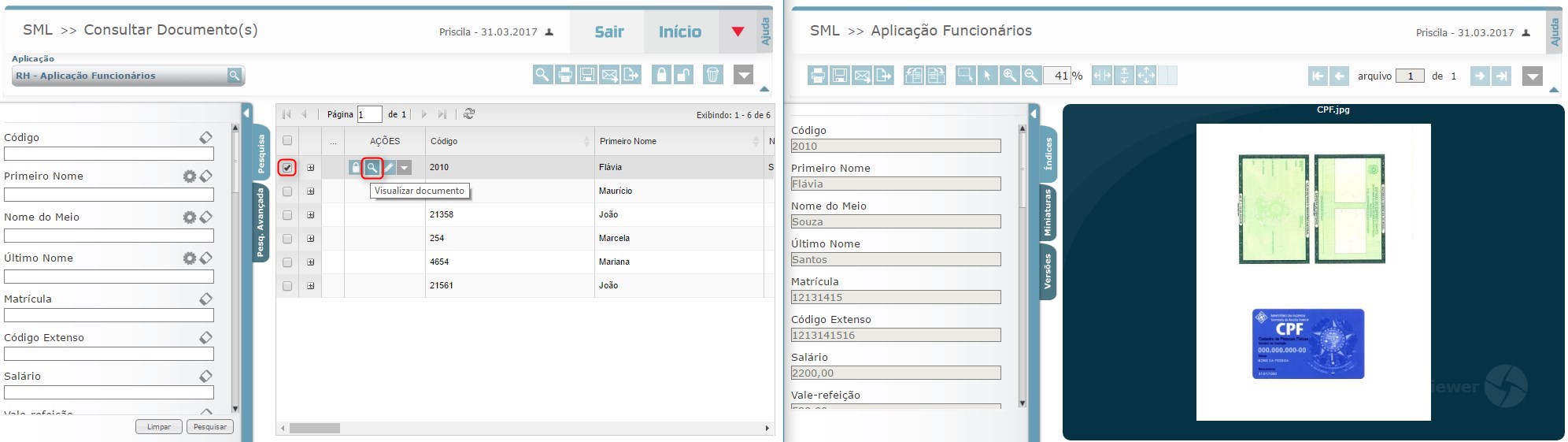
Task: Open the RH - Aplicação Funcionários application selector
Action: coord(128,76)
